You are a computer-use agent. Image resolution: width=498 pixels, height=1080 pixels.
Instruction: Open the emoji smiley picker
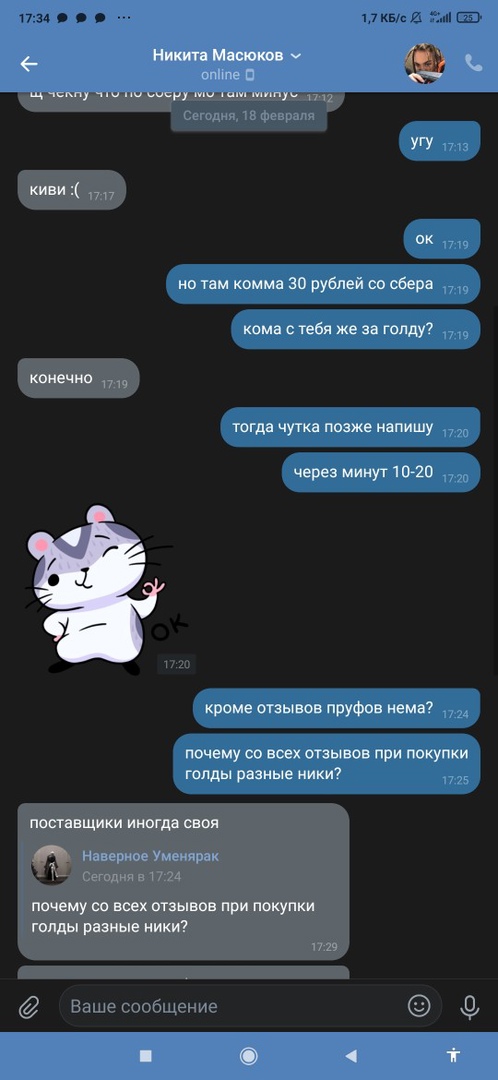419,1006
